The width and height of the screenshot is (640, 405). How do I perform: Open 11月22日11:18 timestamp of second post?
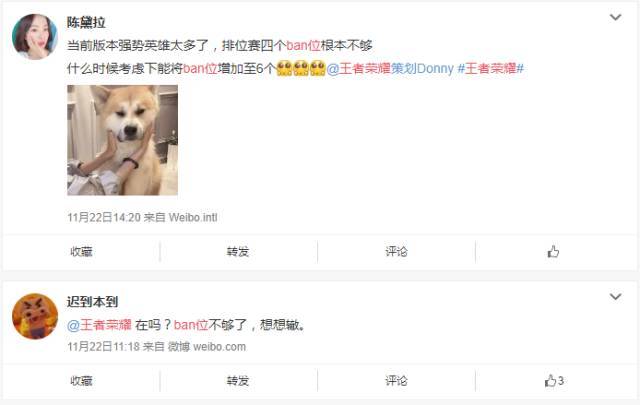[104, 347]
